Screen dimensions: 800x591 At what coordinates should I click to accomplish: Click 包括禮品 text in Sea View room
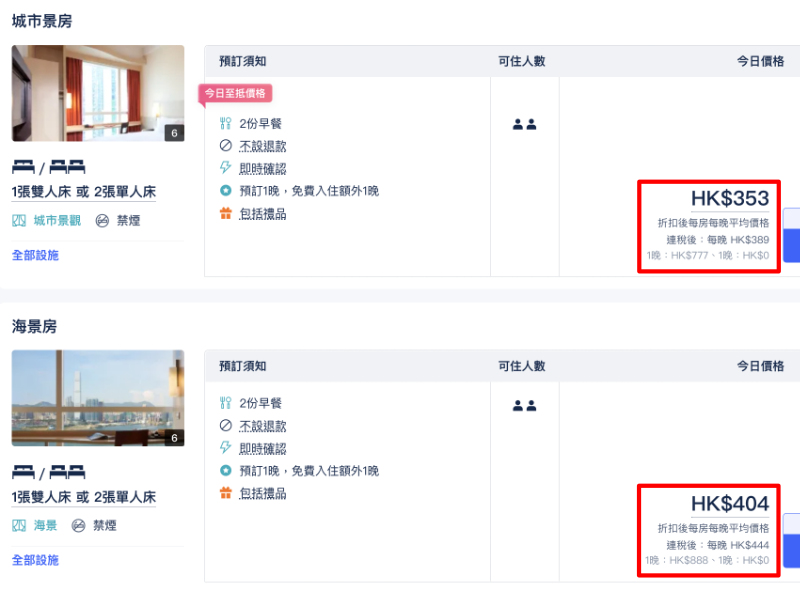click(x=263, y=493)
